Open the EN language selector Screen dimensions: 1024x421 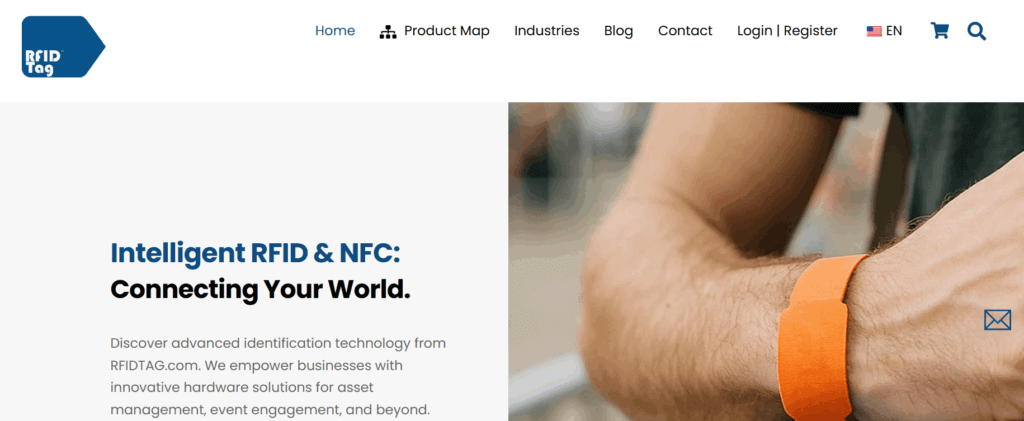(884, 31)
